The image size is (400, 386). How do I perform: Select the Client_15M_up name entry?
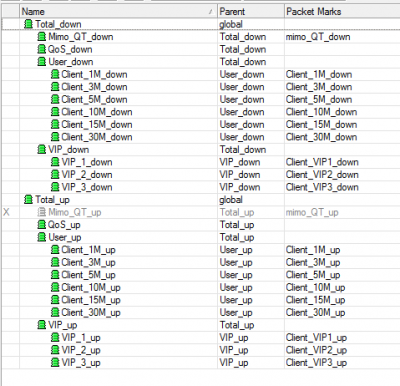click(x=91, y=300)
